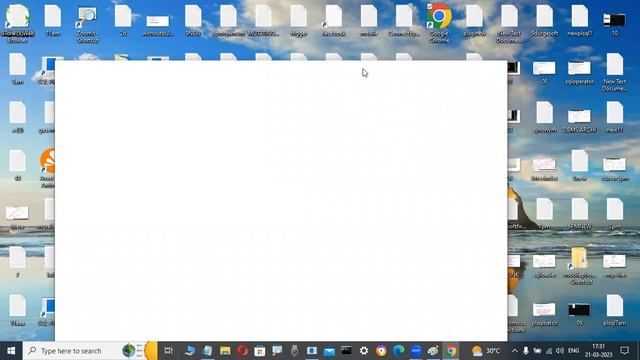Select the mobile phone shortcut folder icon
This screenshot has width=640, height=360.
click(x=579, y=265)
